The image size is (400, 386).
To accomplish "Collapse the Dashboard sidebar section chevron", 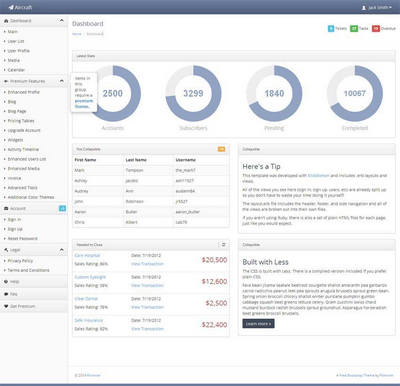I will click(62, 21).
